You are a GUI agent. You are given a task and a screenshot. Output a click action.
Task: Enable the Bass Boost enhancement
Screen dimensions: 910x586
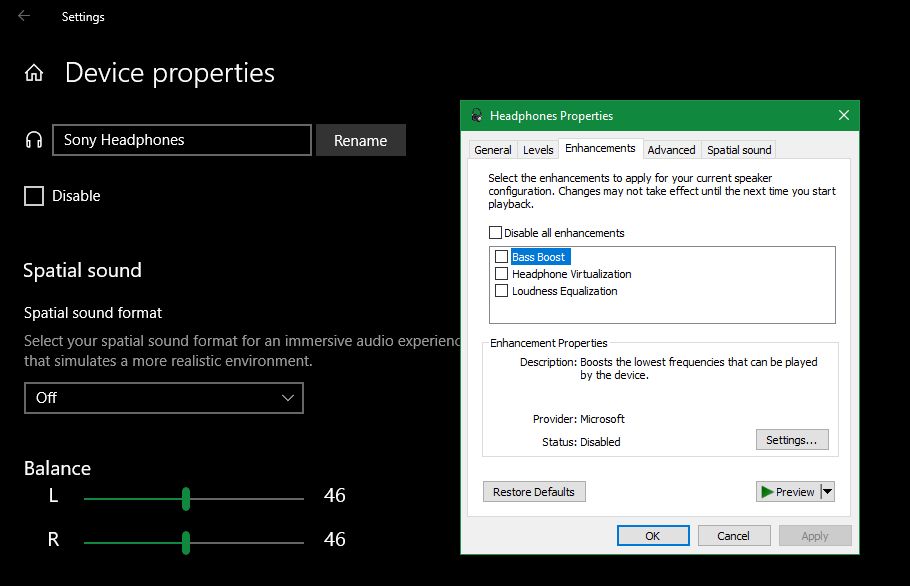point(501,256)
